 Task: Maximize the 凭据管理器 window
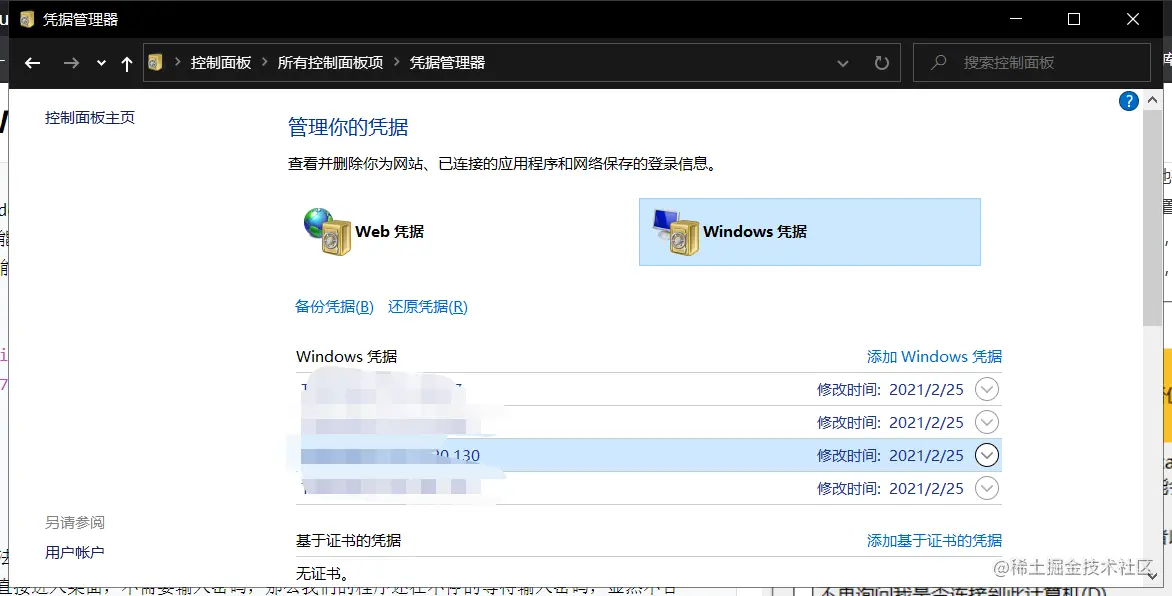pos(1074,19)
